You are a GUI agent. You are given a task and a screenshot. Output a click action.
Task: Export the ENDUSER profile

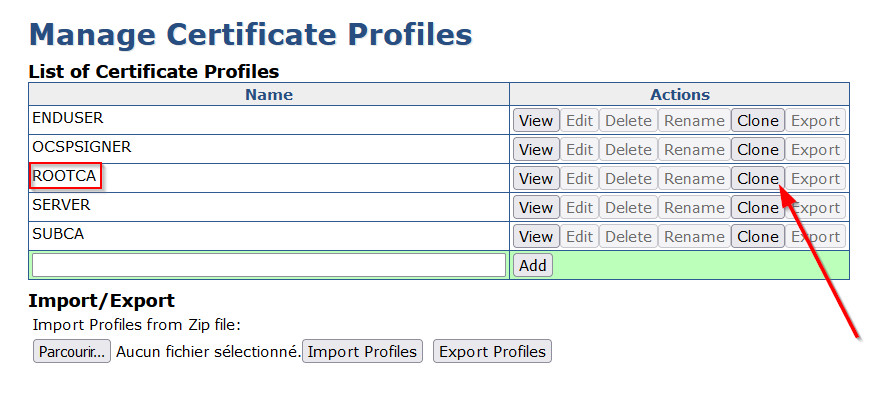(x=815, y=120)
